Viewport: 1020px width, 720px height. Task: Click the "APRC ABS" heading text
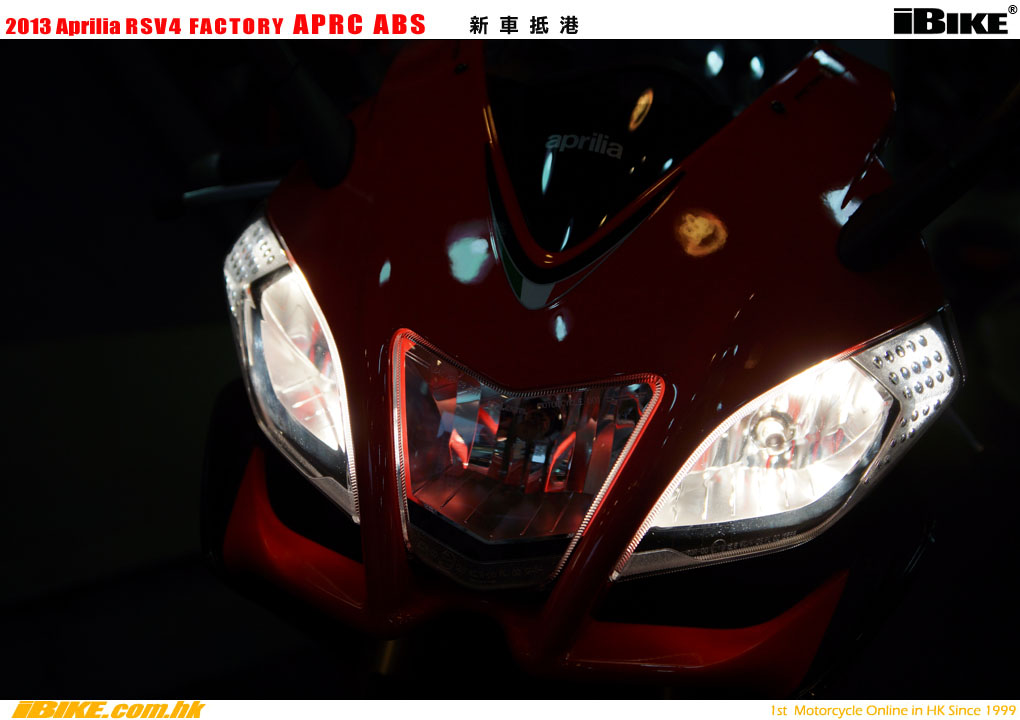359,25
